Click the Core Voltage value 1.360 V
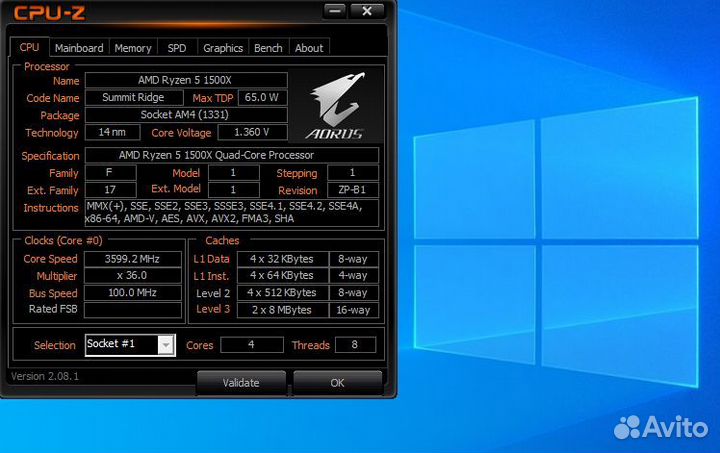Screen dimensions: 720x453 click(252, 132)
